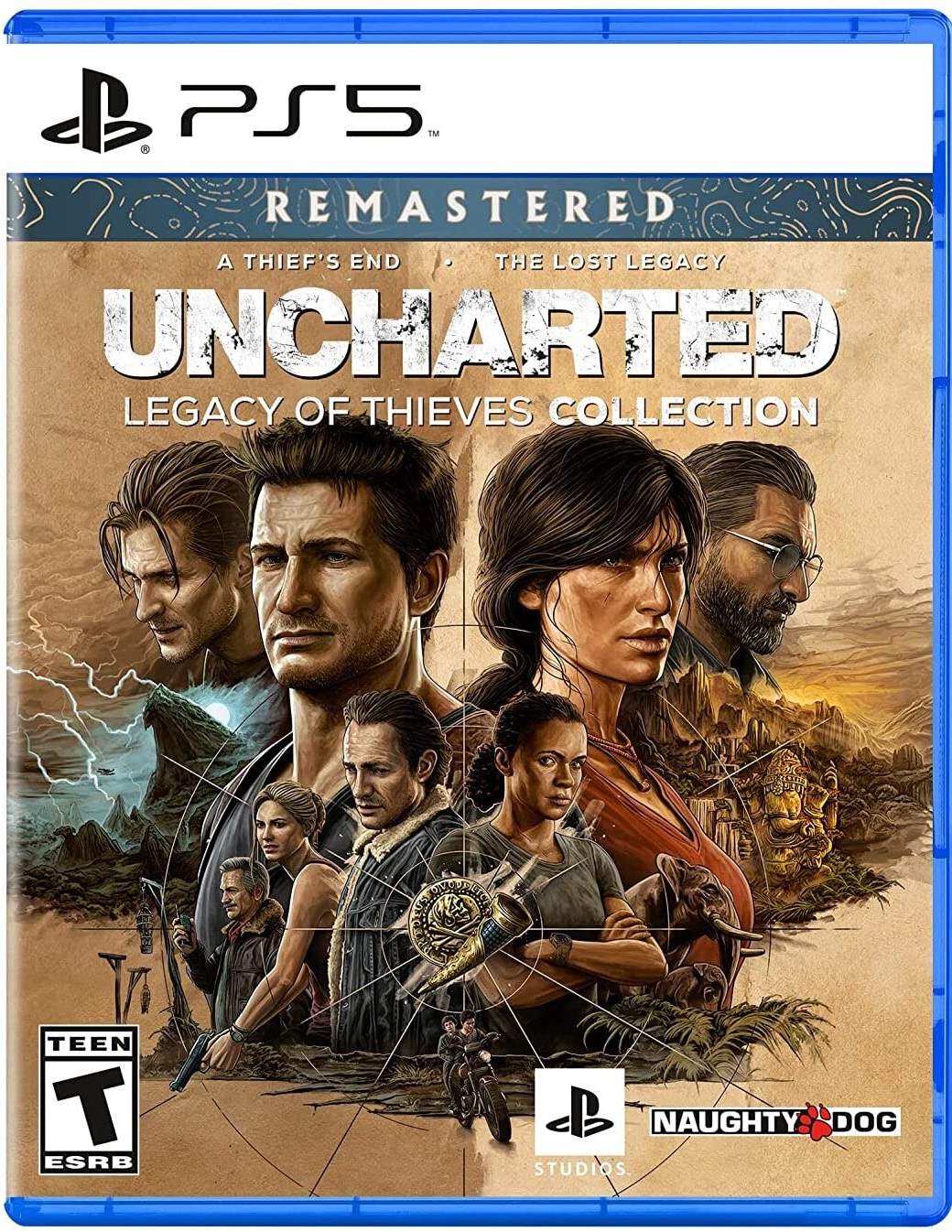Click the A THIEF'S END subtitle
Viewport: 952px width, 1232px height.
(x=309, y=263)
